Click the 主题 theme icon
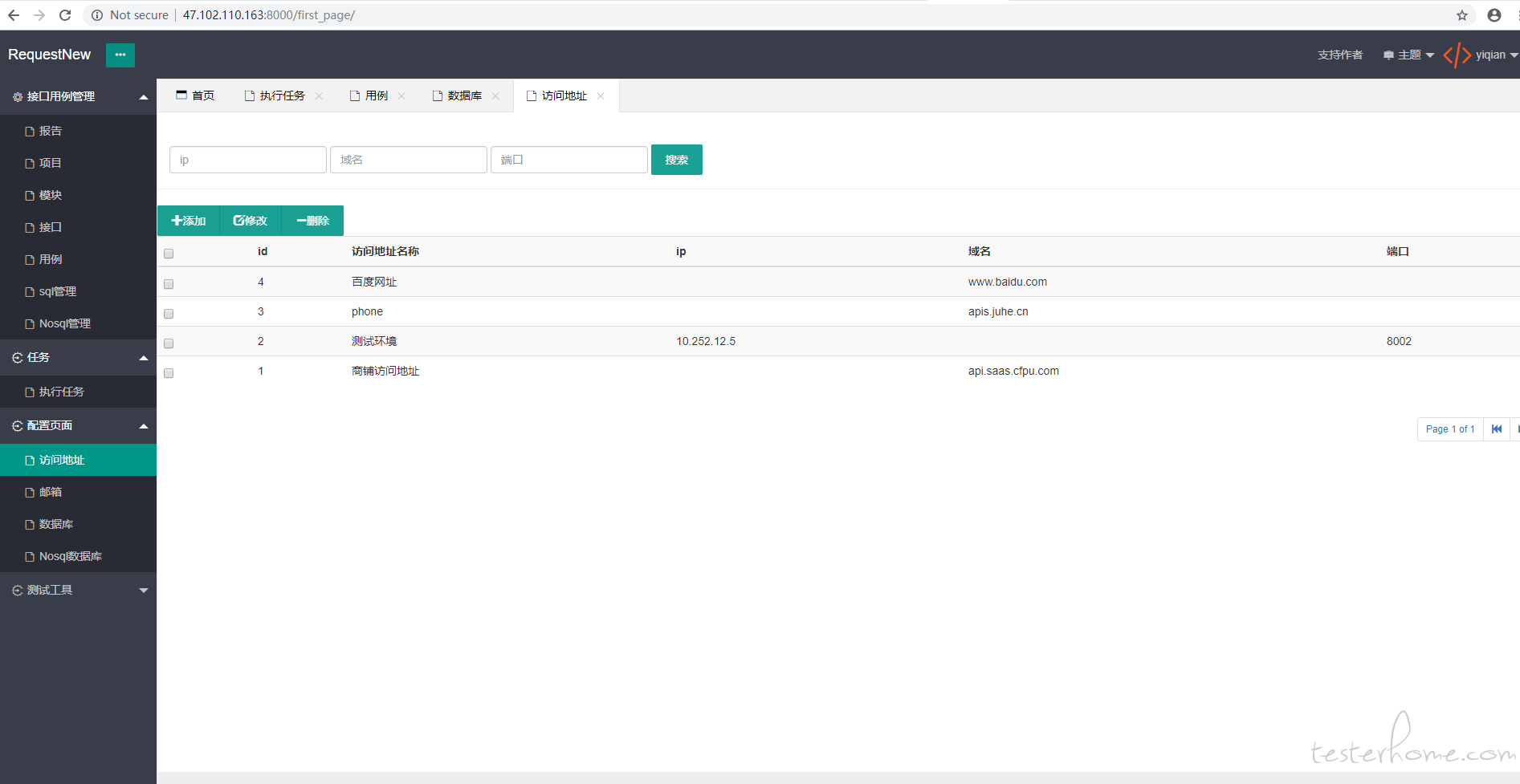1520x784 pixels. pyautogui.click(x=1388, y=55)
